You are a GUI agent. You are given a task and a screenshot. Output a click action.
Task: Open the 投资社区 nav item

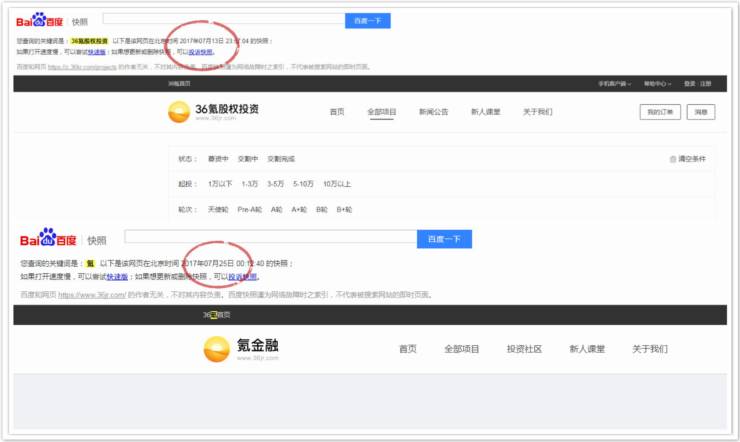click(x=524, y=349)
